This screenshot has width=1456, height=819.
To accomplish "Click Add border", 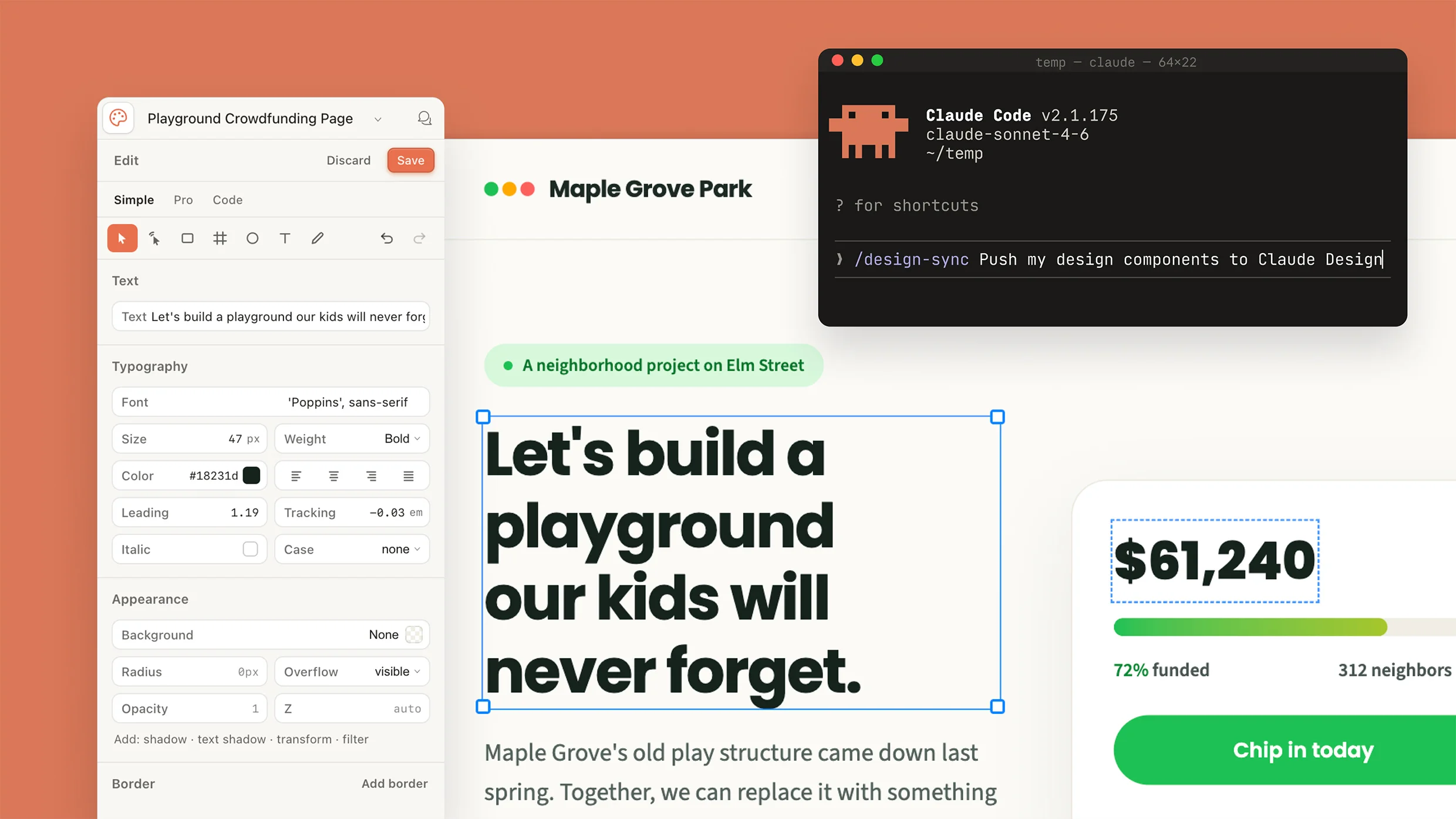I will click(x=395, y=783).
